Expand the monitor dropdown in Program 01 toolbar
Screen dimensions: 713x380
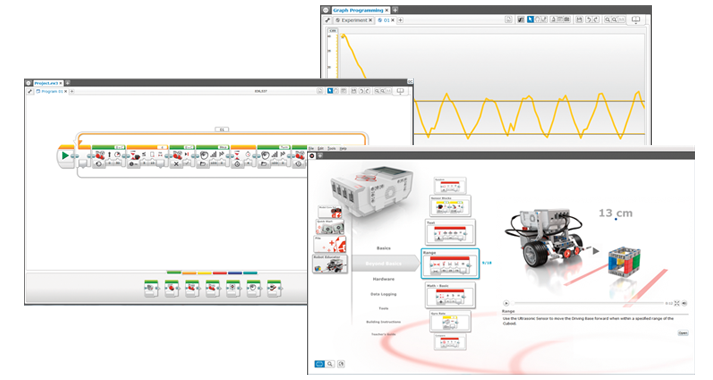coord(401,92)
